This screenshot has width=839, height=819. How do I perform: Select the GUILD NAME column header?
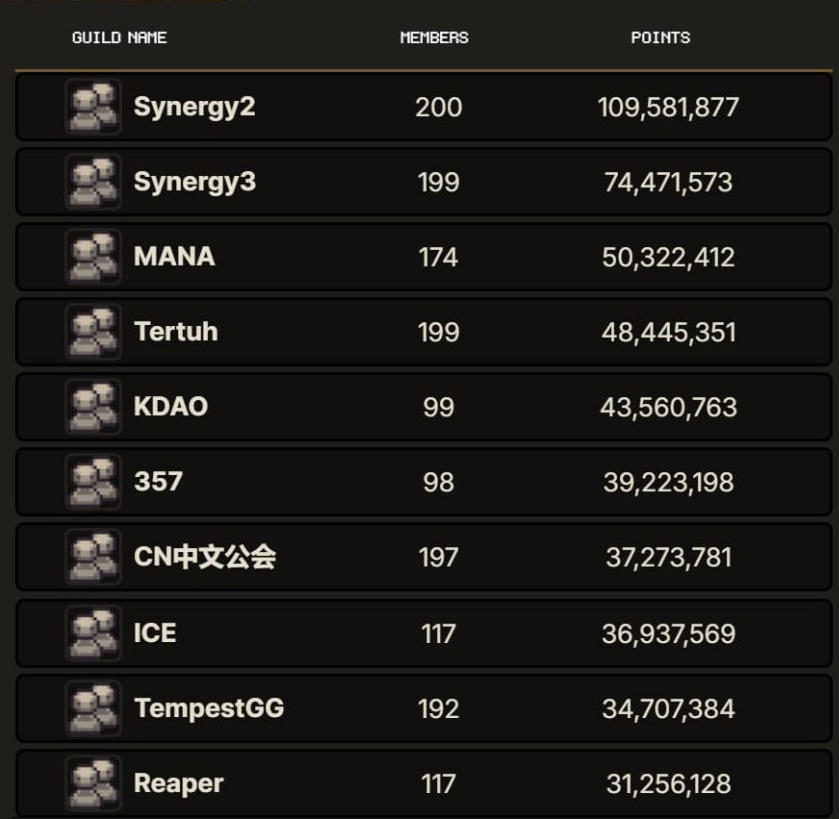(120, 38)
